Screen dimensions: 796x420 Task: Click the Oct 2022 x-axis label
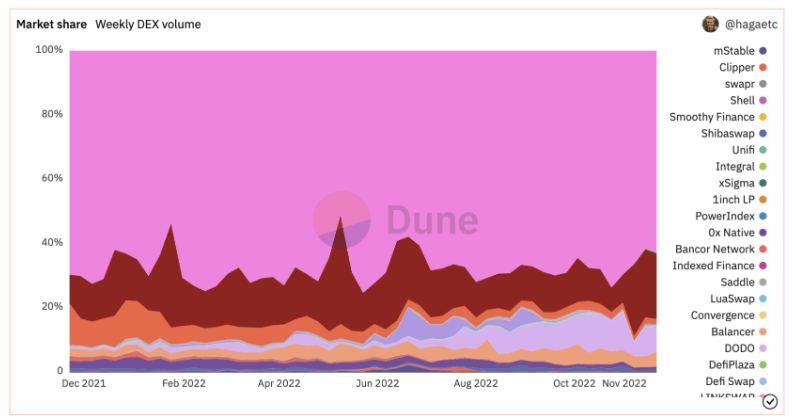point(574,383)
